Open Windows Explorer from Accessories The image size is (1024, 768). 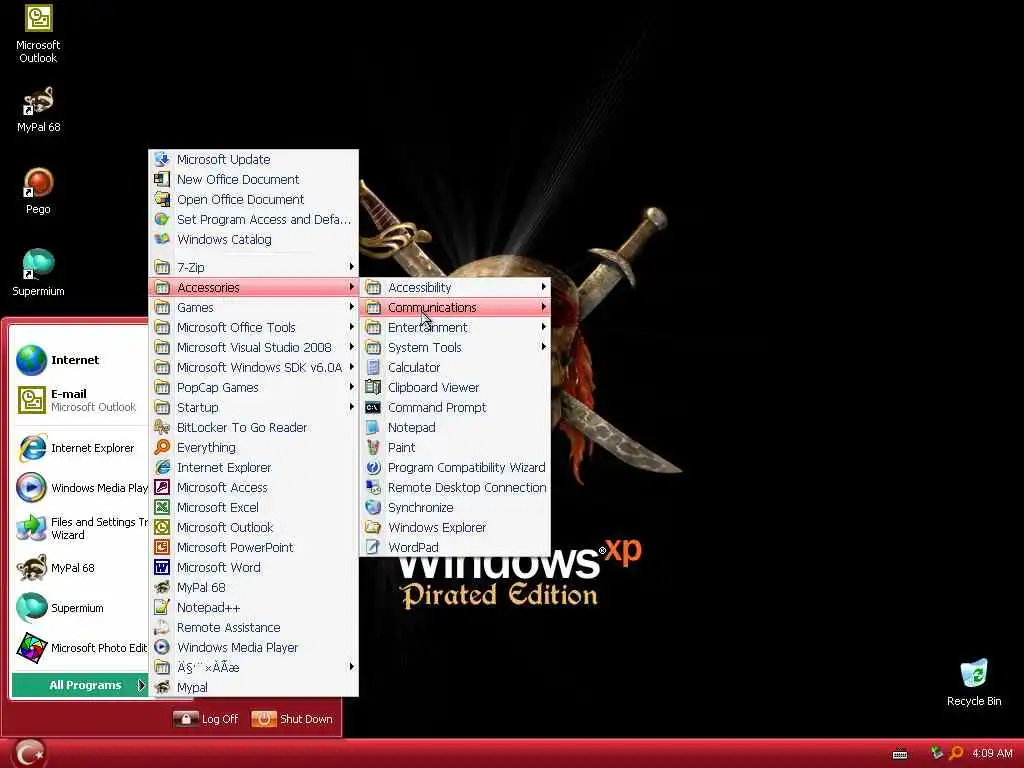455,528
